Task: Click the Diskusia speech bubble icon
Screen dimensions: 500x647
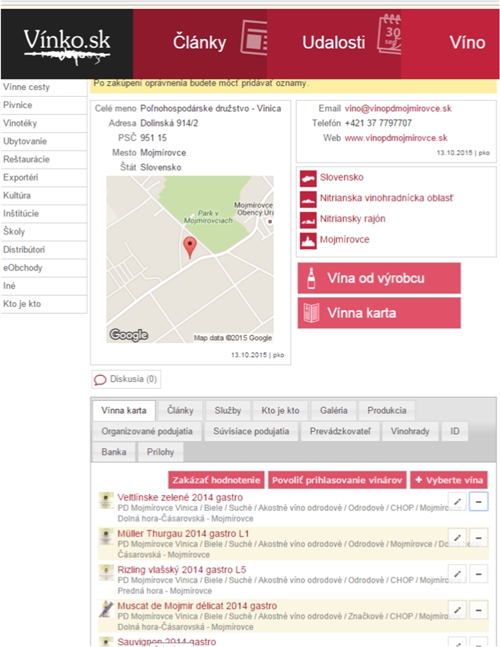Action: click(x=100, y=380)
